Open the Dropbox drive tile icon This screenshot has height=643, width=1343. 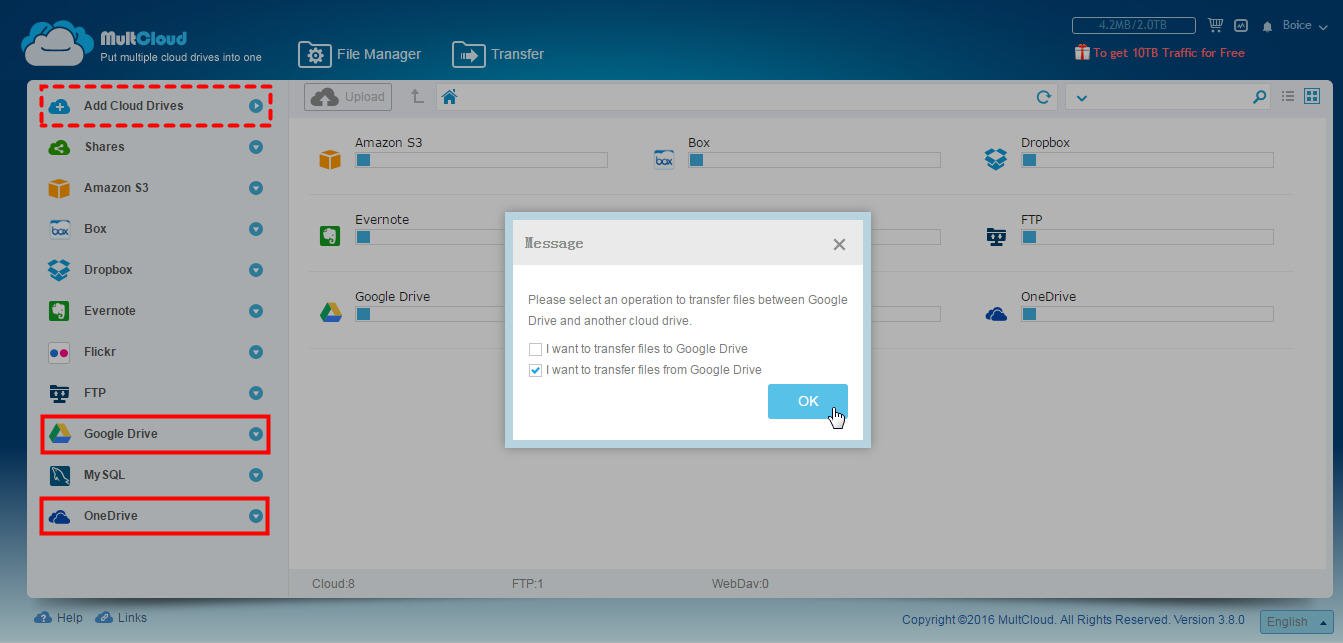[996, 159]
